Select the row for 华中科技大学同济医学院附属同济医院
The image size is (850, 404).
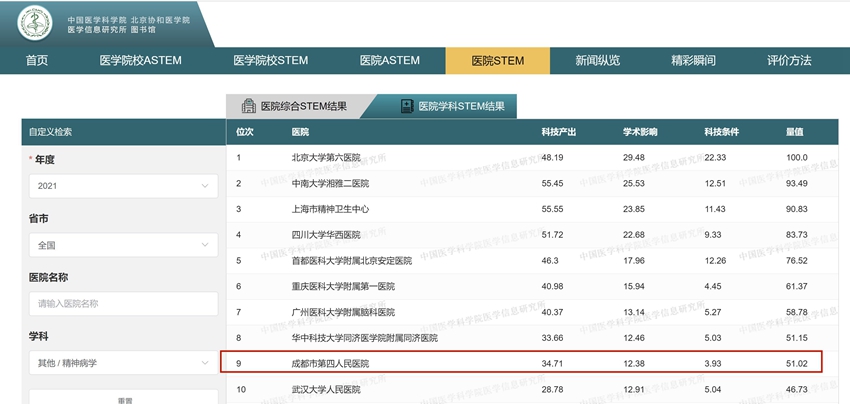(532, 338)
